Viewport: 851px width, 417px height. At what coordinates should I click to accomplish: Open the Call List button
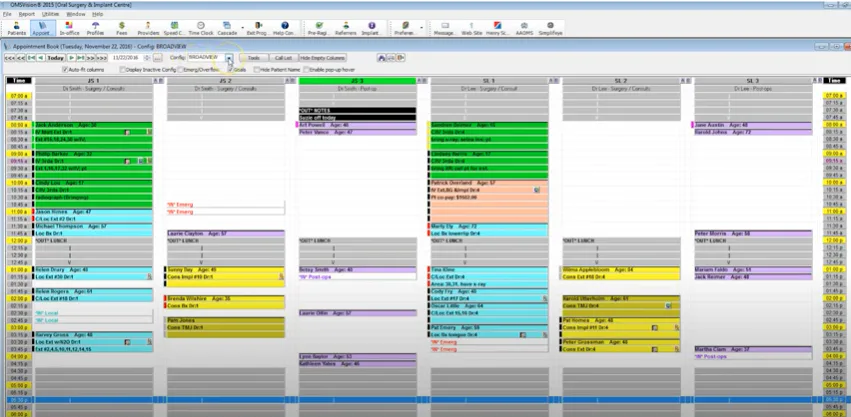(283, 58)
